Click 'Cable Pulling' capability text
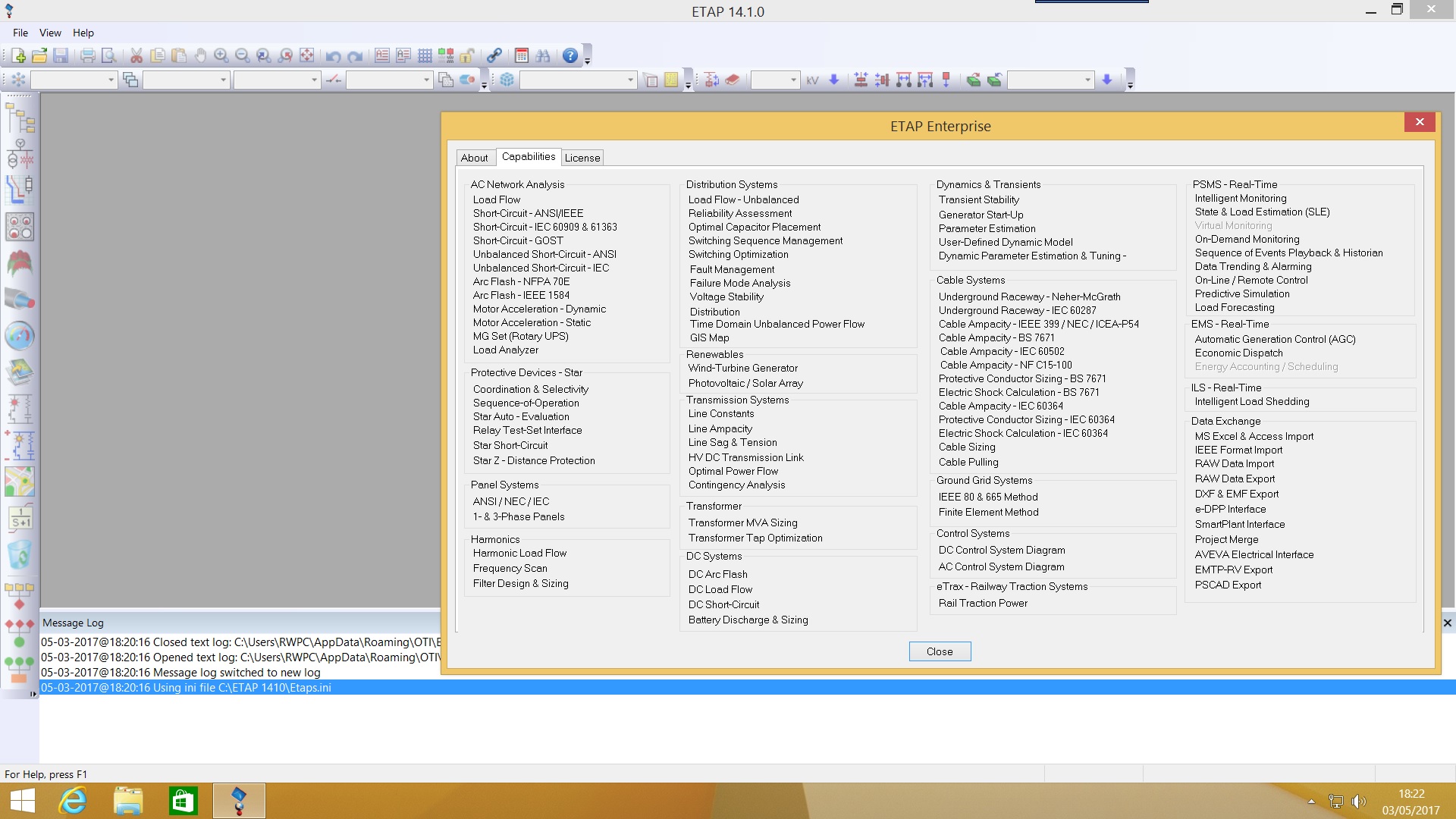Image resolution: width=1456 pixels, height=819 pixels. (968, 462)
